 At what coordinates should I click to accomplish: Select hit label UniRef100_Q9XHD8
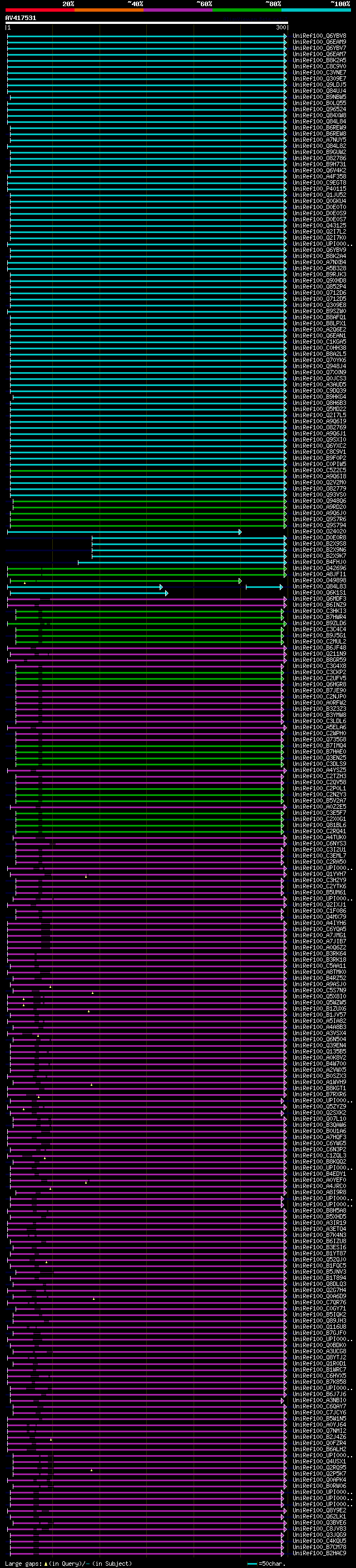(319, 280)
